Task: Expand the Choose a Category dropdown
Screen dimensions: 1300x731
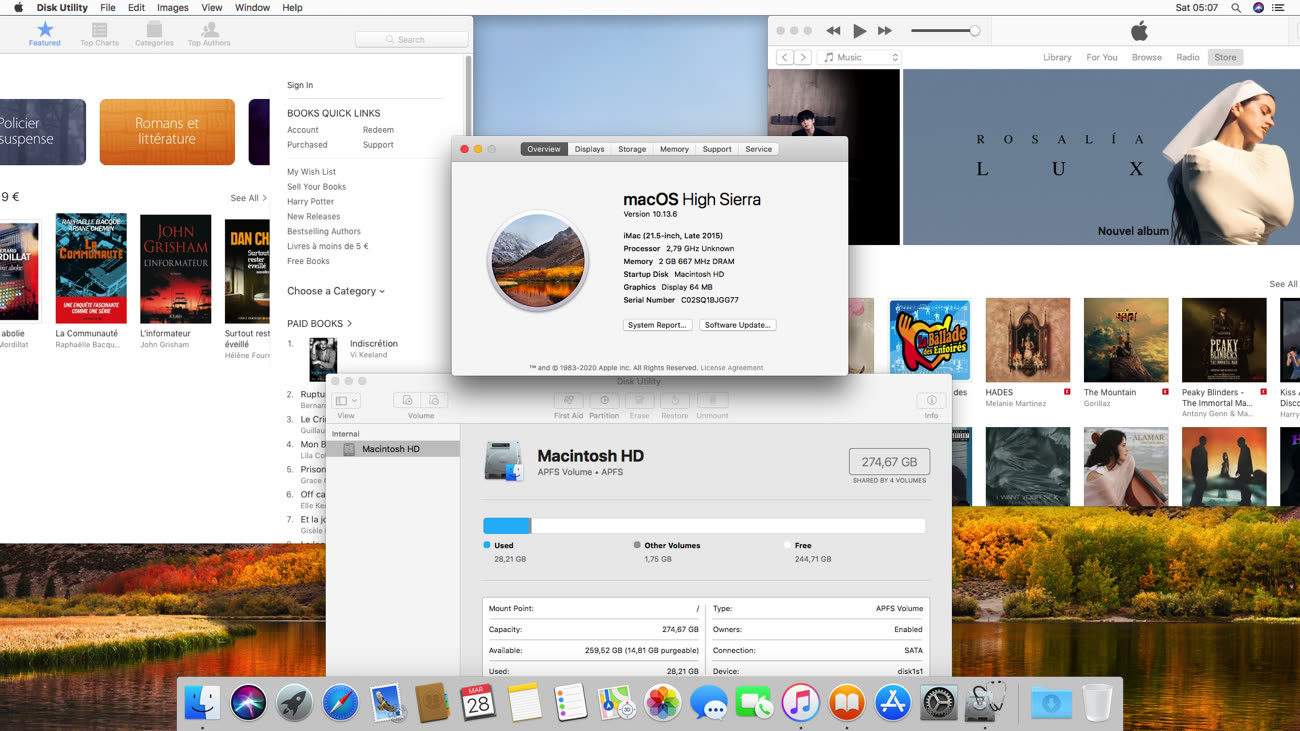Action: (x=336, y=291)
